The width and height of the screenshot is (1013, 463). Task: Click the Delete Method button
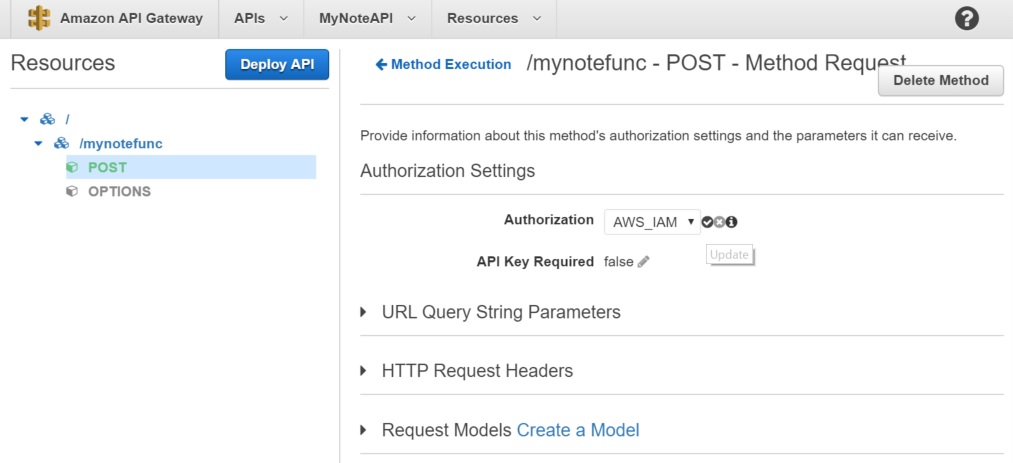click(941, 81)
